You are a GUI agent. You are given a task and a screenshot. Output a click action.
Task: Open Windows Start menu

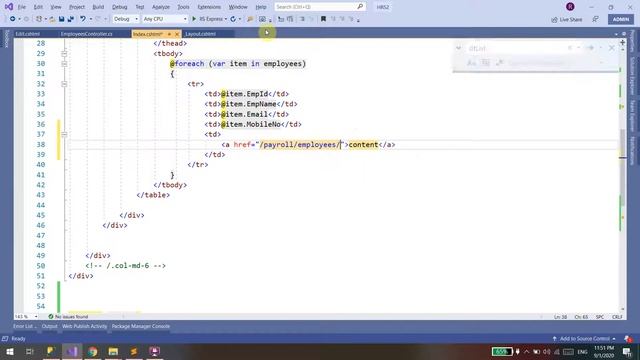click(x=9, y=351)
